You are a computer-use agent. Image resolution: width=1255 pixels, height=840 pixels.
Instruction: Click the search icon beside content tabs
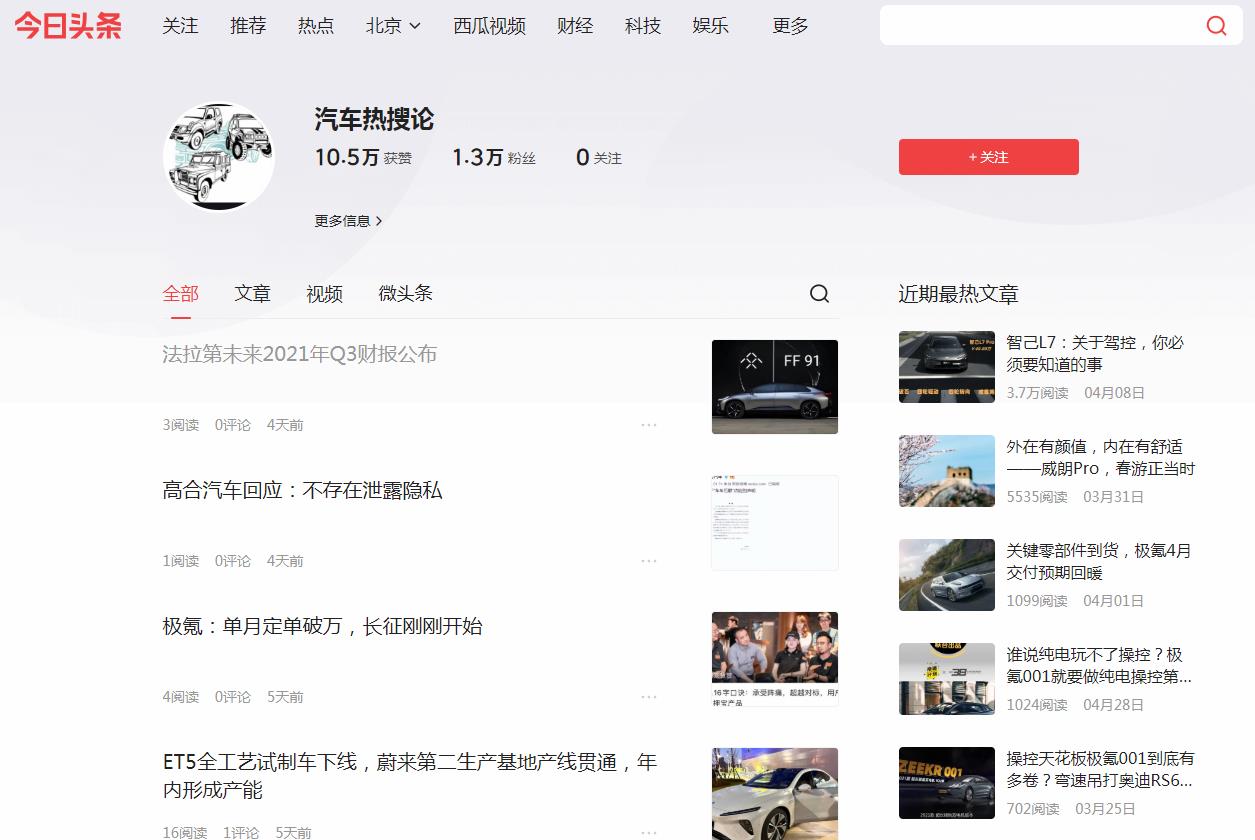pos(819,293)
